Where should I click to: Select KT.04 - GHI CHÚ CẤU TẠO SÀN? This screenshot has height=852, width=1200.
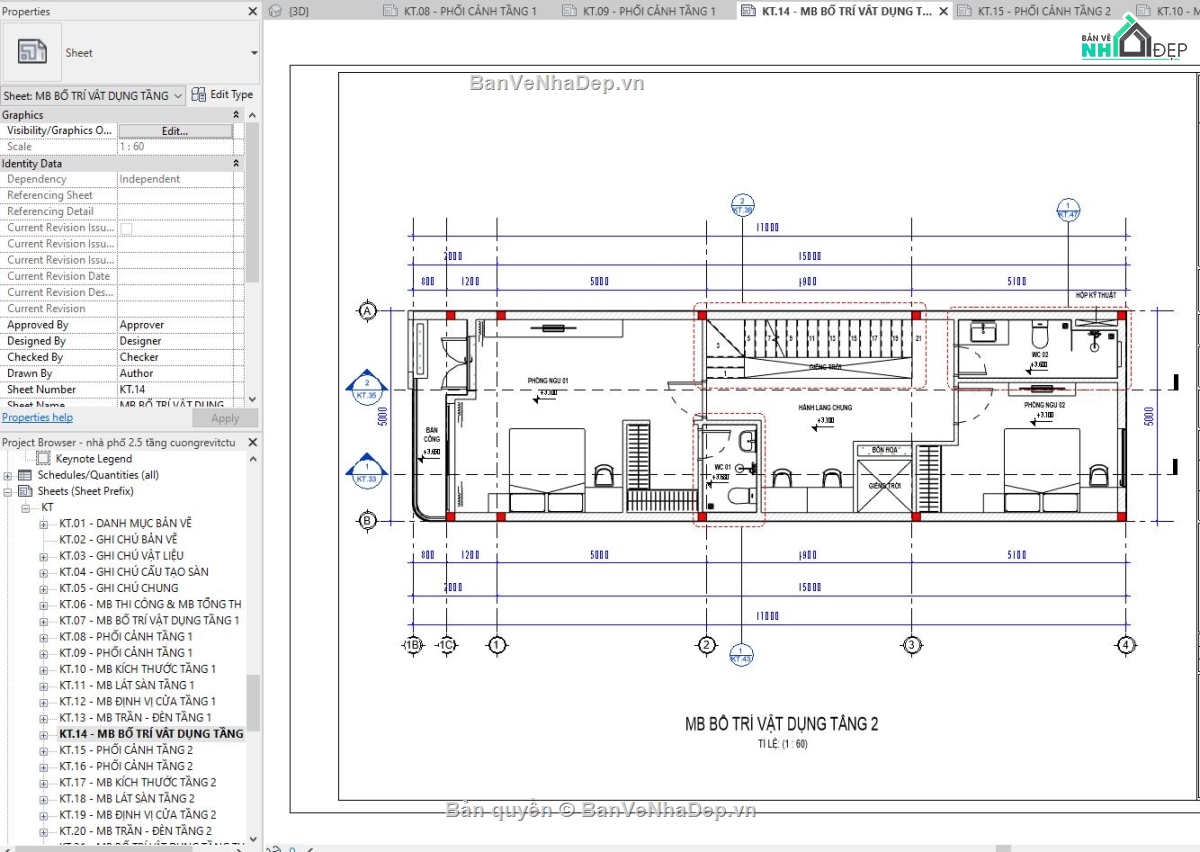(x=134, y=572)
